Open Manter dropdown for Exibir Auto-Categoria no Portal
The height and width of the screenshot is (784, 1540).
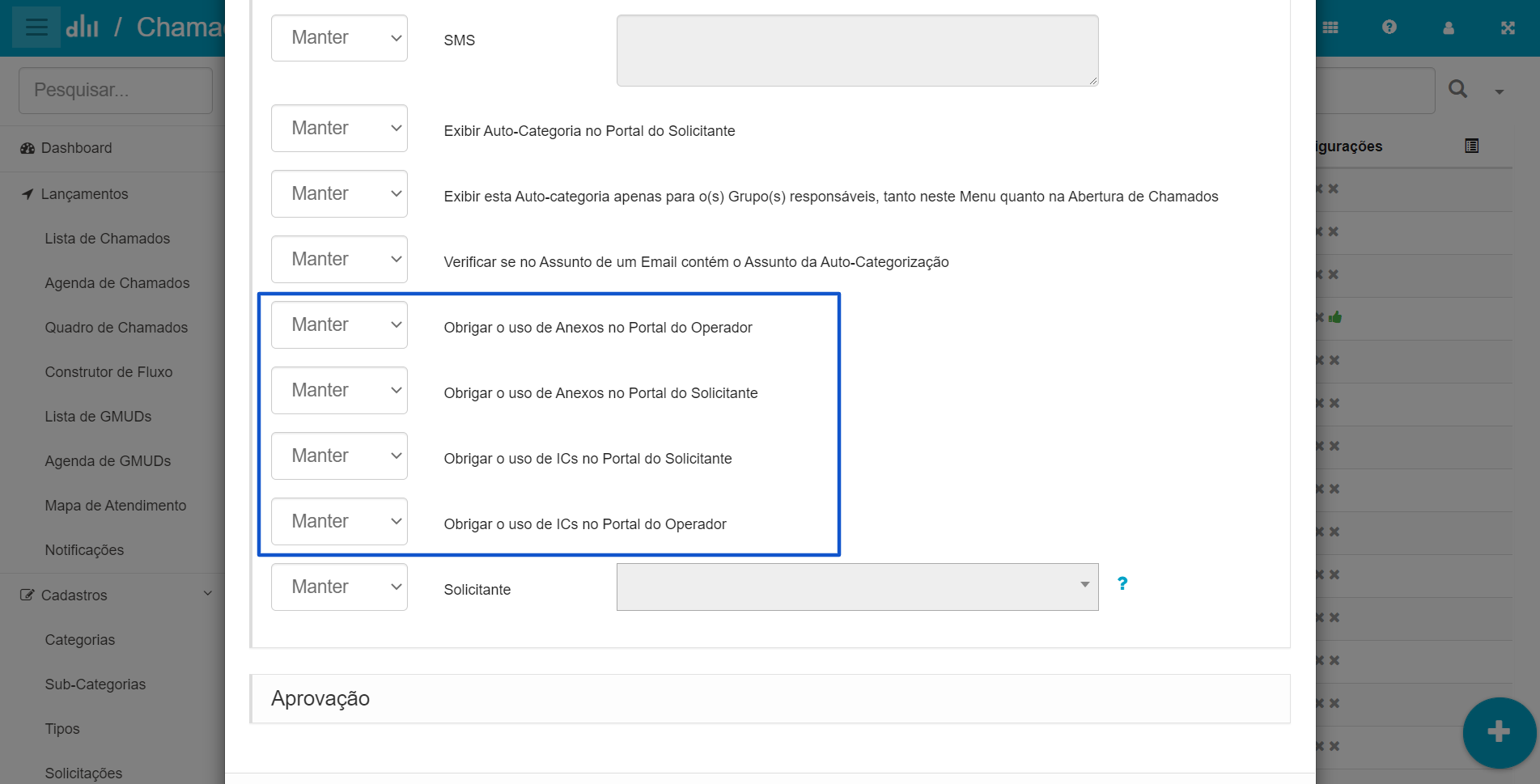point(339,128)
